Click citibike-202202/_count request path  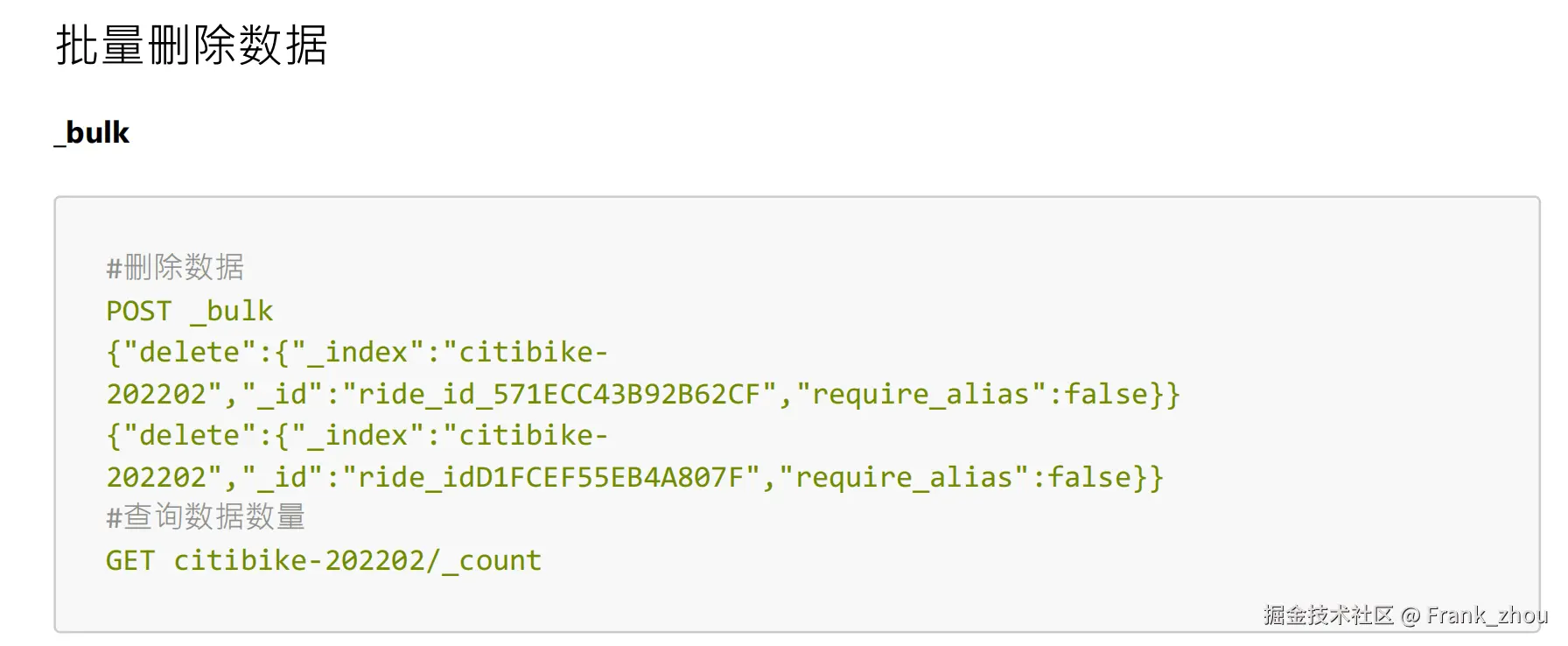coord(357,560)
